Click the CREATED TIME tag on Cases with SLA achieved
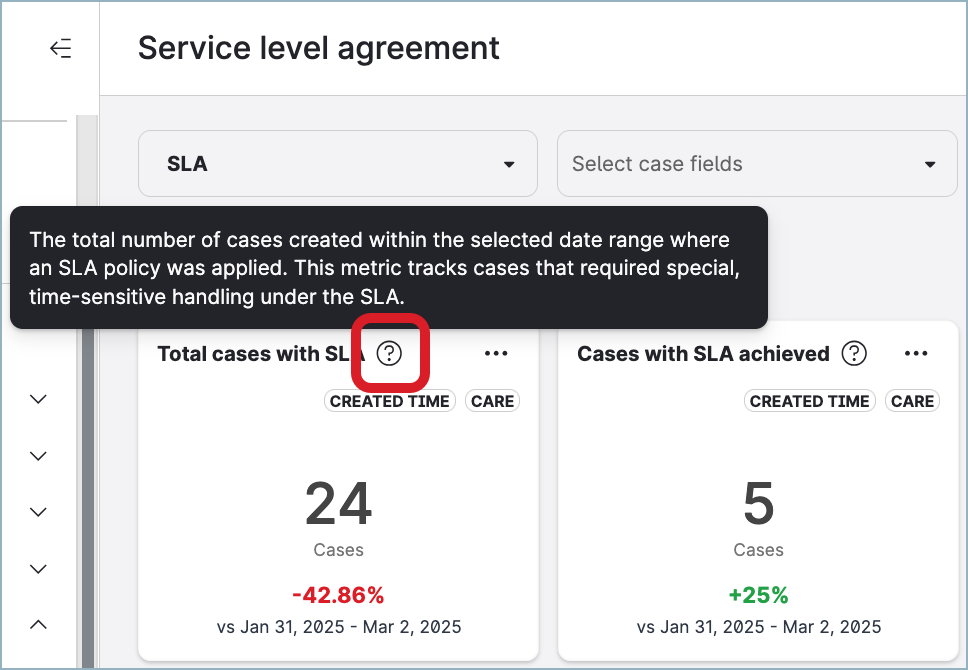The height and width of the screenshot is (670, 968). click(809, 401)
